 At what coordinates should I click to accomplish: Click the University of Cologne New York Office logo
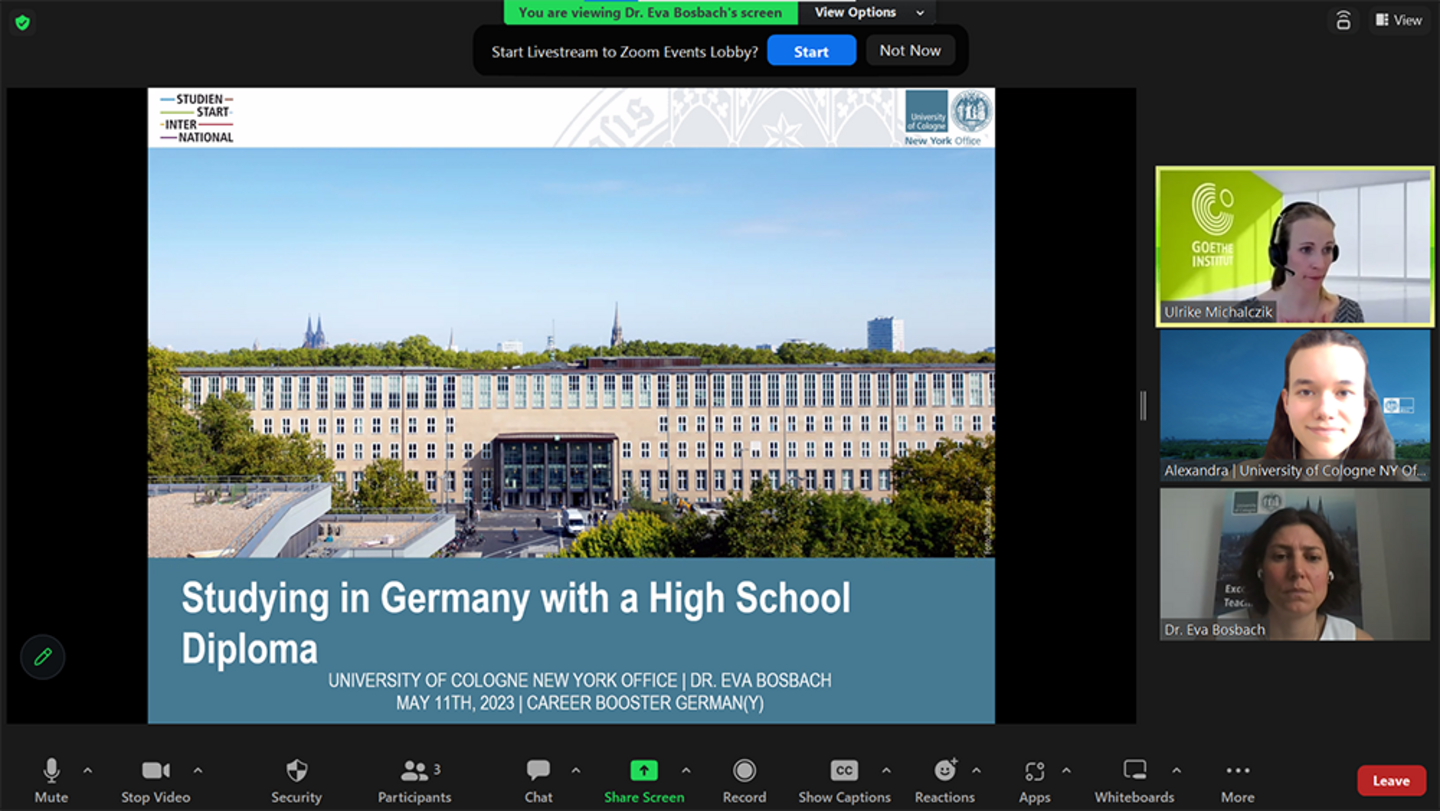pyautogui.click(x=948, y=118)
